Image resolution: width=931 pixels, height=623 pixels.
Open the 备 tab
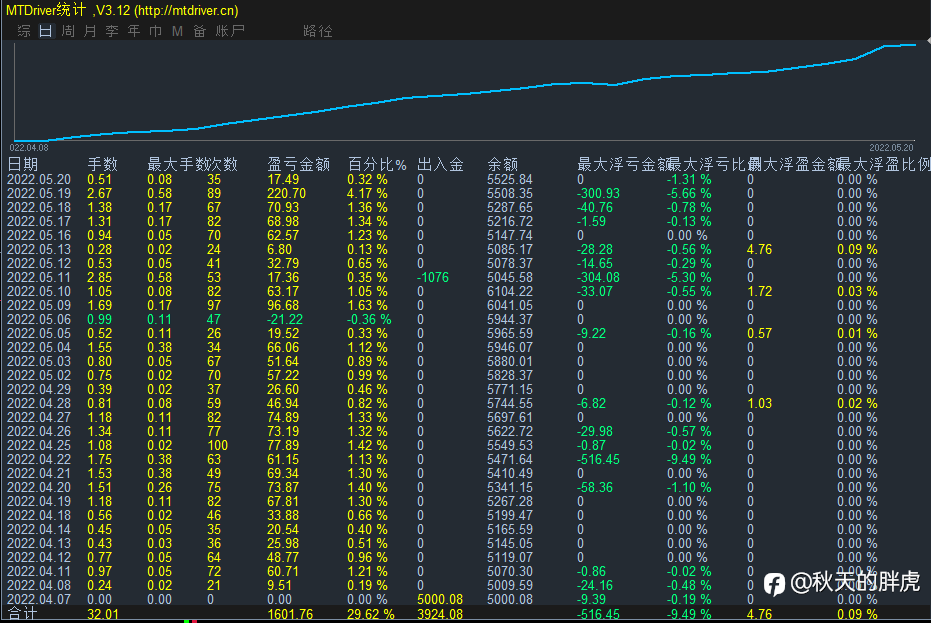(200, 31)
